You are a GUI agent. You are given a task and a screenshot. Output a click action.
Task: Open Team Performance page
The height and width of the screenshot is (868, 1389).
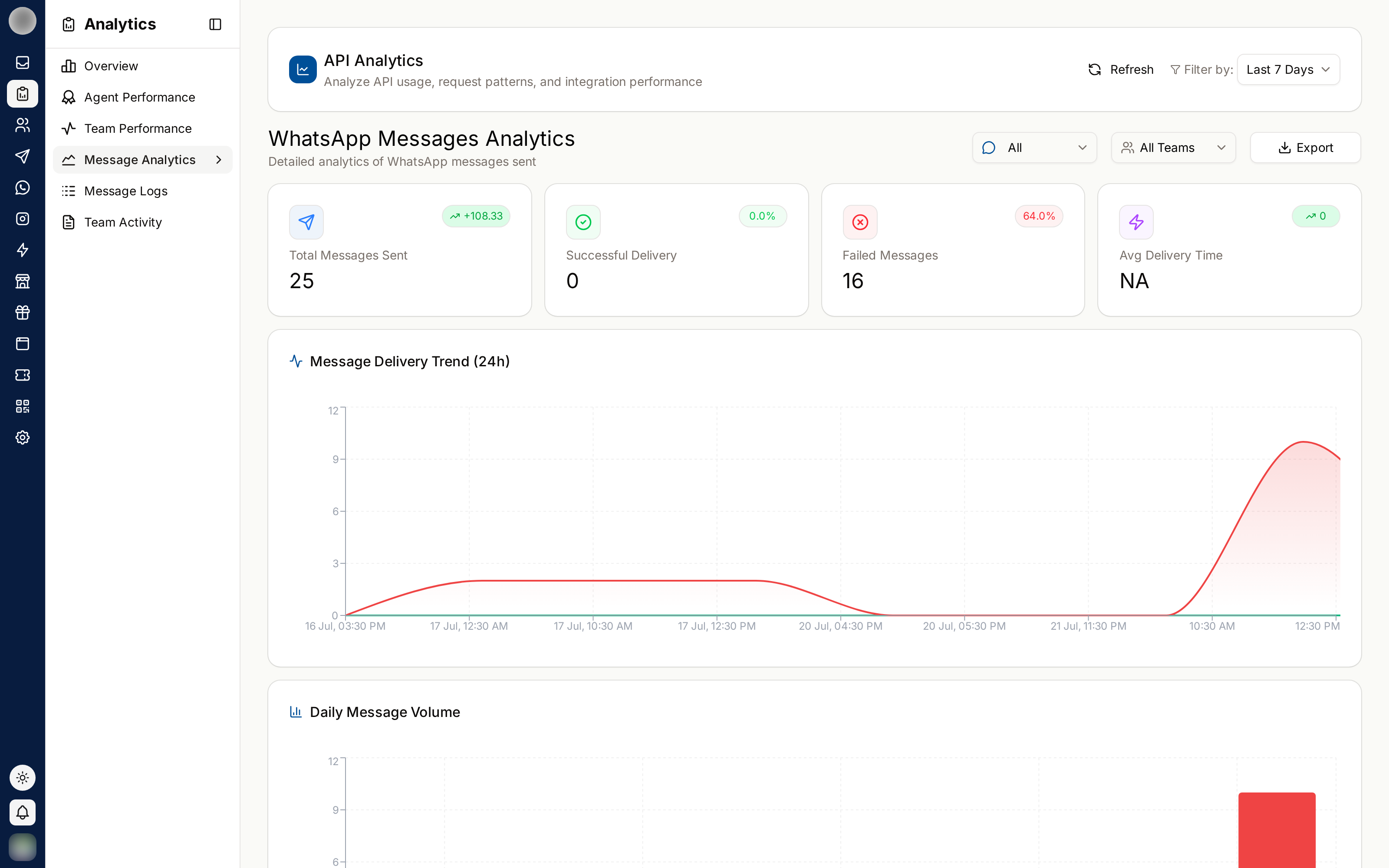[142, 128]
